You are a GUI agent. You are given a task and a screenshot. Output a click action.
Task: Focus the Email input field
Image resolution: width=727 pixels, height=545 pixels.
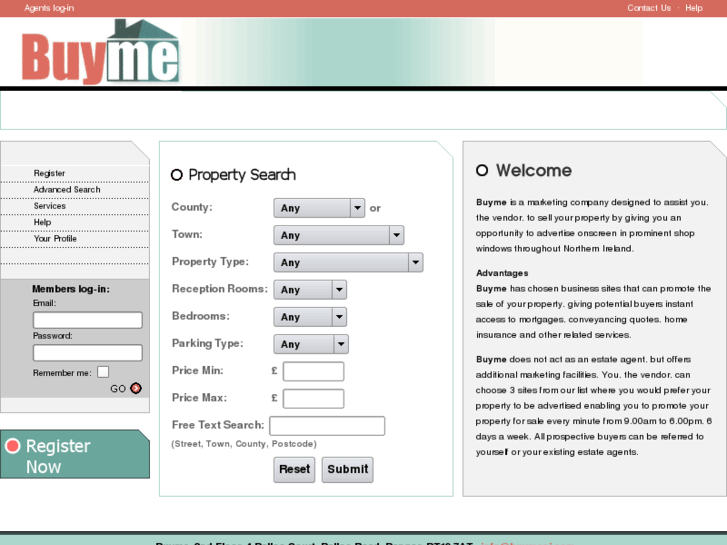pyautogui.click(x=88, y=320)
